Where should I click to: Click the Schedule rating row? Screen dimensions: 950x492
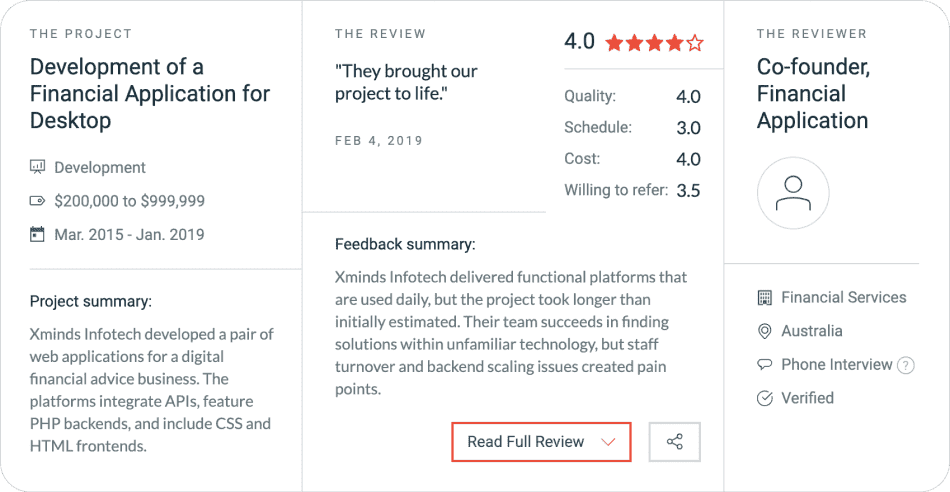[632, 128]
